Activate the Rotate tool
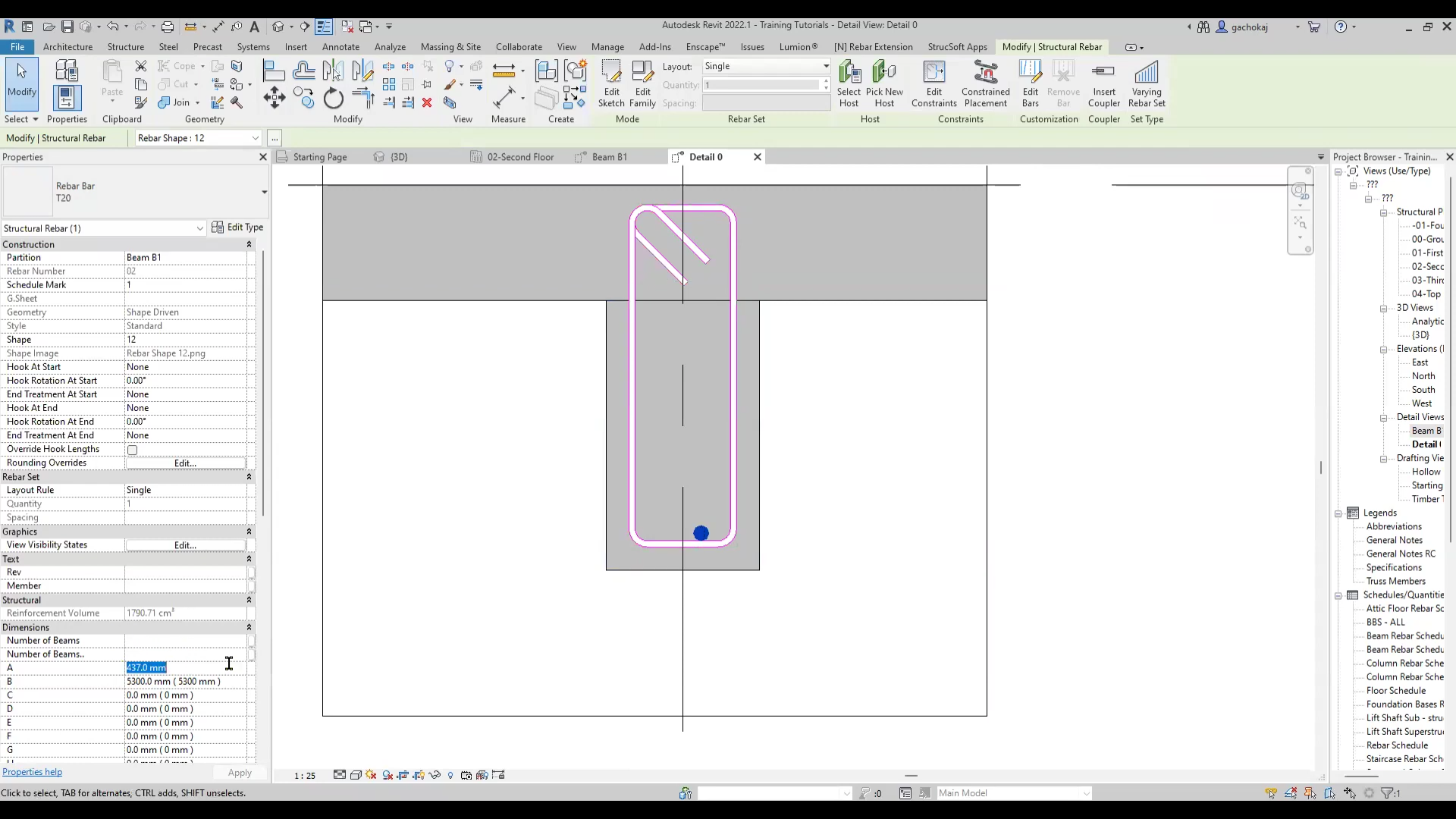This screenshot has width=1456, height=819. pos(334,99)
